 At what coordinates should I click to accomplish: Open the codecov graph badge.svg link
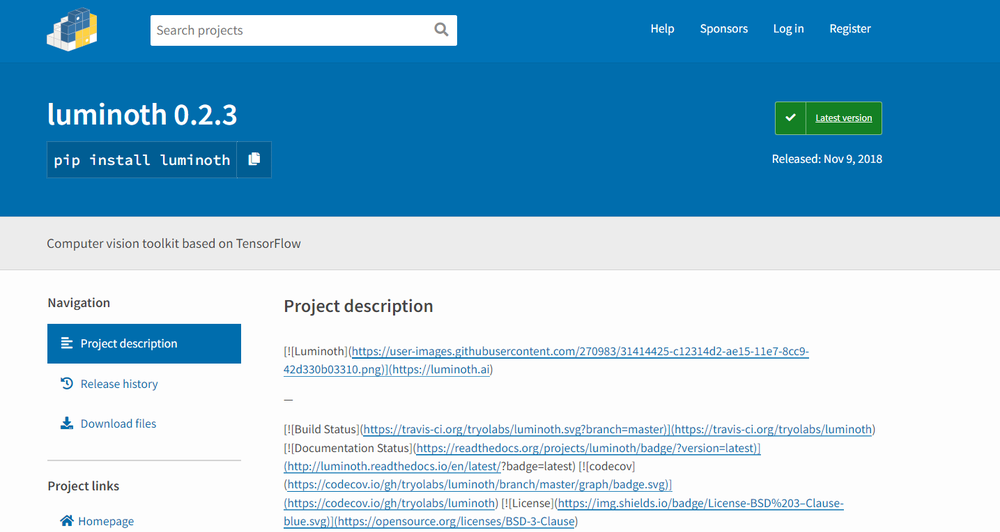pos(477,484)
